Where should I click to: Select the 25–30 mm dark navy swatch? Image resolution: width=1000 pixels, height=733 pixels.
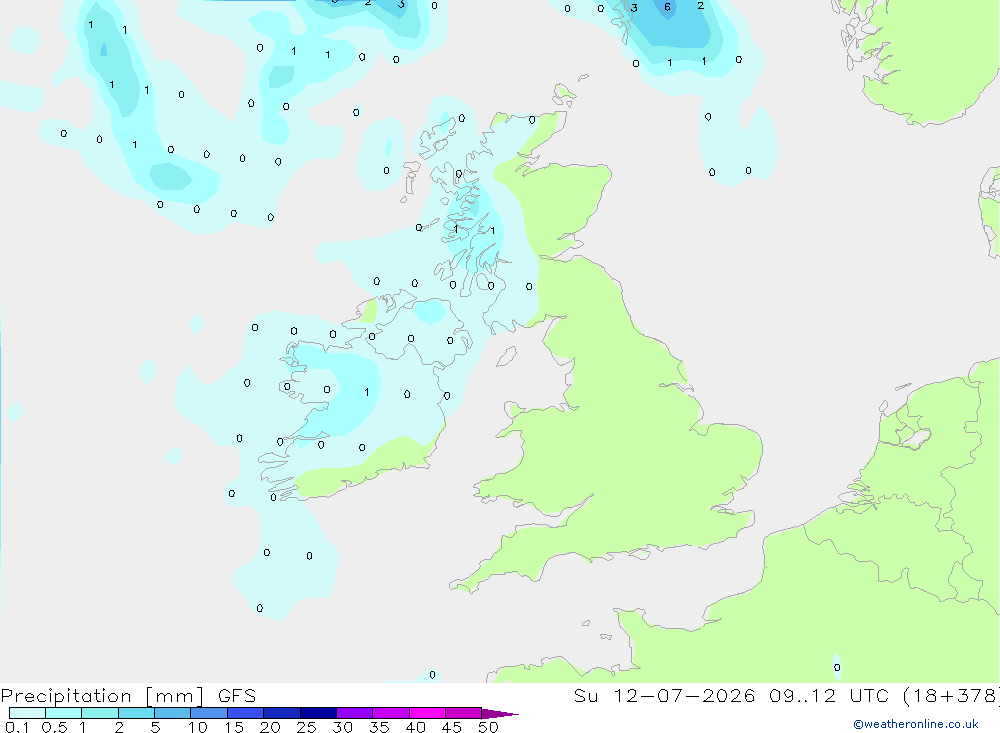[318, 713]
